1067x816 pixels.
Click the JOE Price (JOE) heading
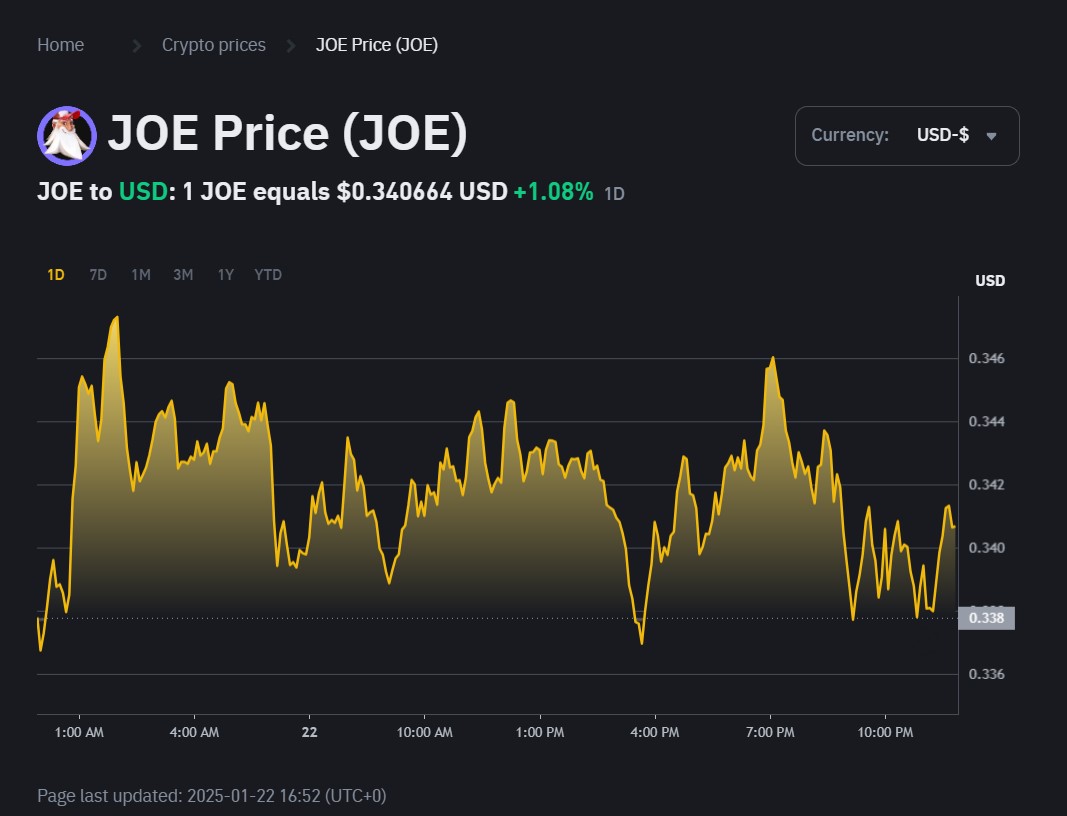click(288, 133)
